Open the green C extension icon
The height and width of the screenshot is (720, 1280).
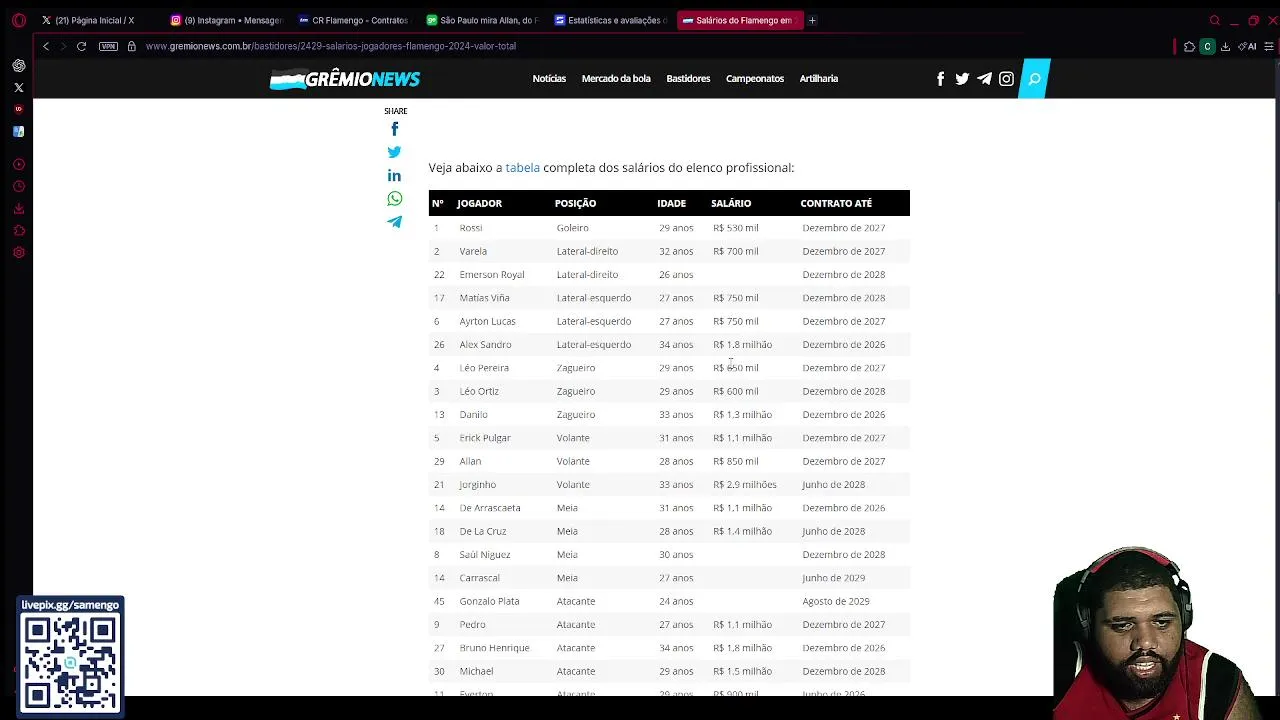tap(1207, 46)
